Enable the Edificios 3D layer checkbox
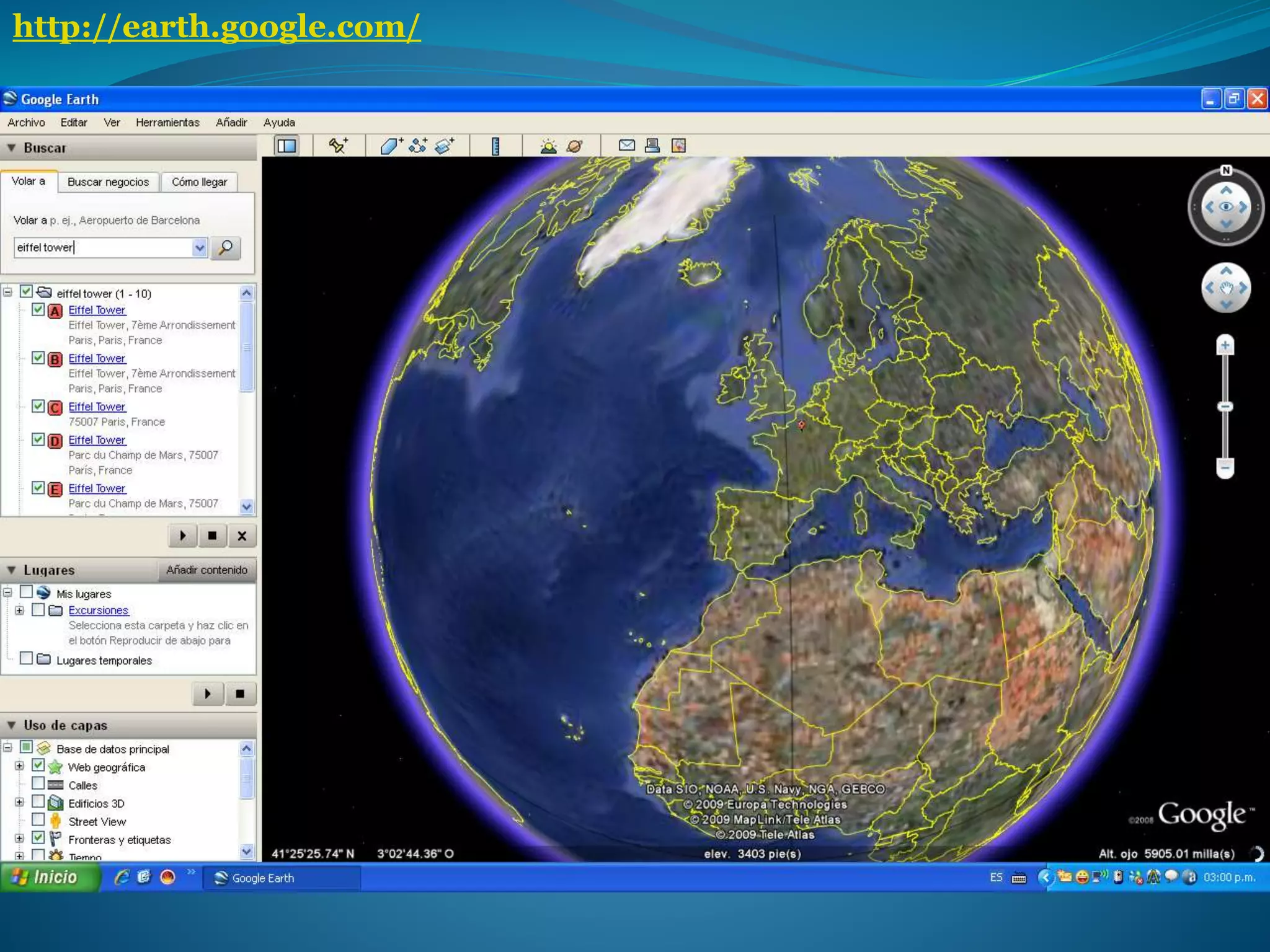 38,801
